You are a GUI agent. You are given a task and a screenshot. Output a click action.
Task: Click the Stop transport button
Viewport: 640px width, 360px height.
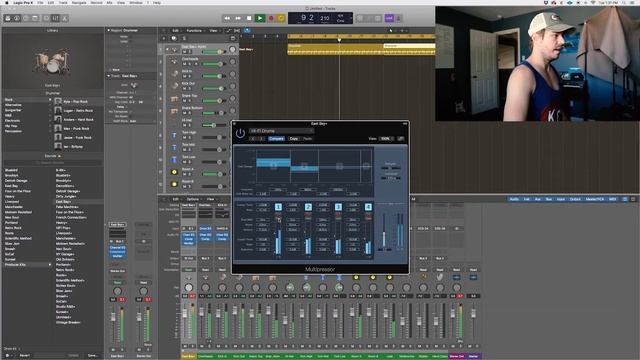coord(249,18)
